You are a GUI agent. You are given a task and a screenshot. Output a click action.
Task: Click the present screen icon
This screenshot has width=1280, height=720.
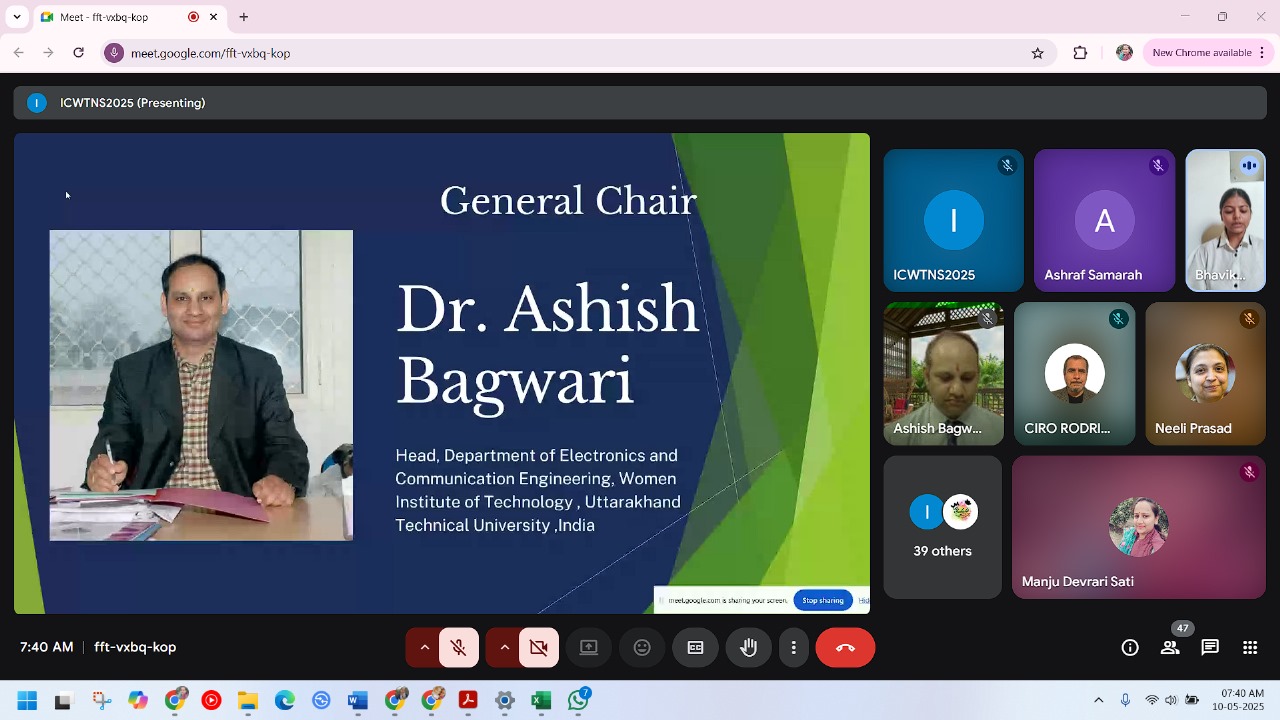589,648
